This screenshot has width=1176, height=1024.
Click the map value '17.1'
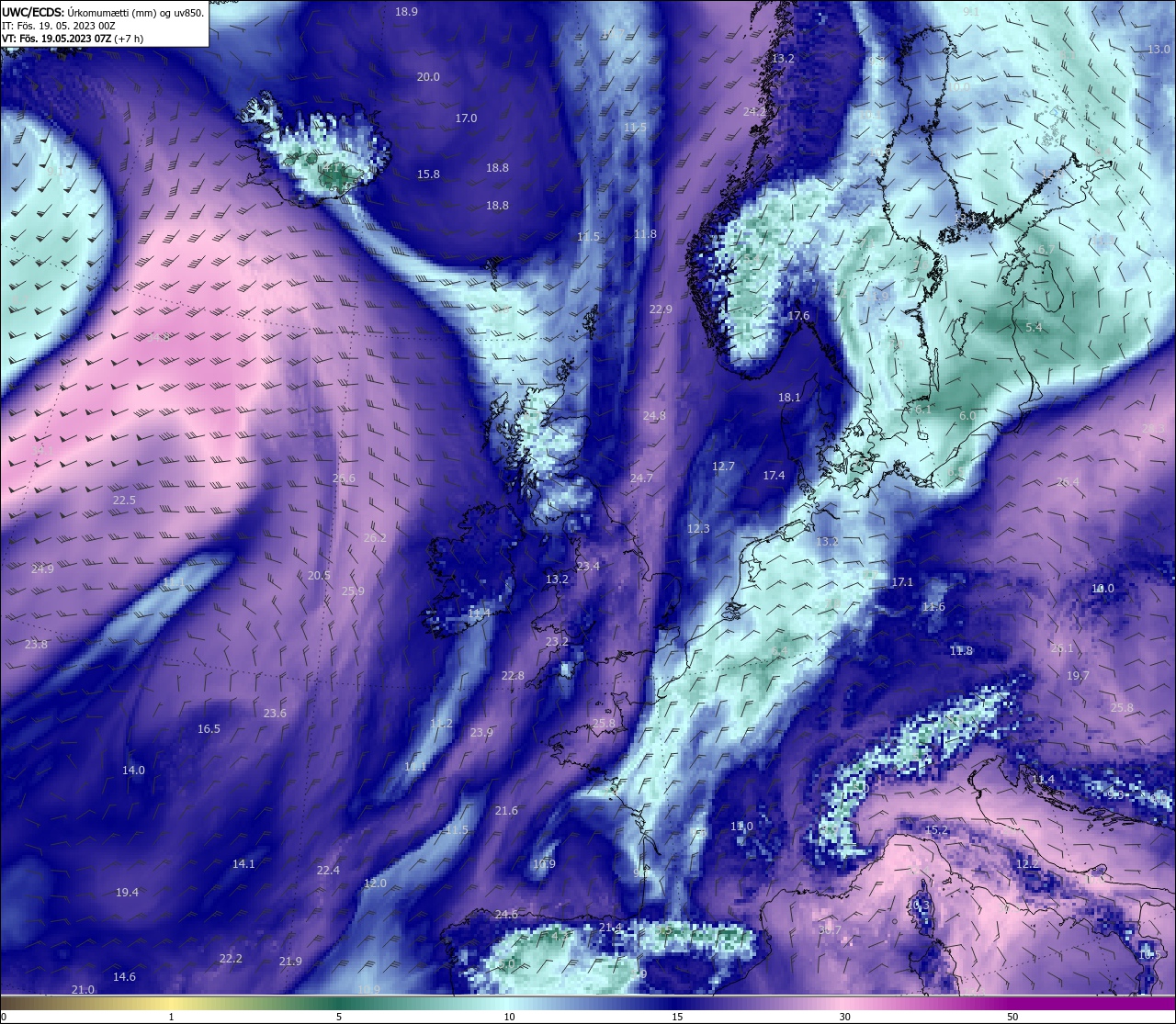click(x=902, y=582)
